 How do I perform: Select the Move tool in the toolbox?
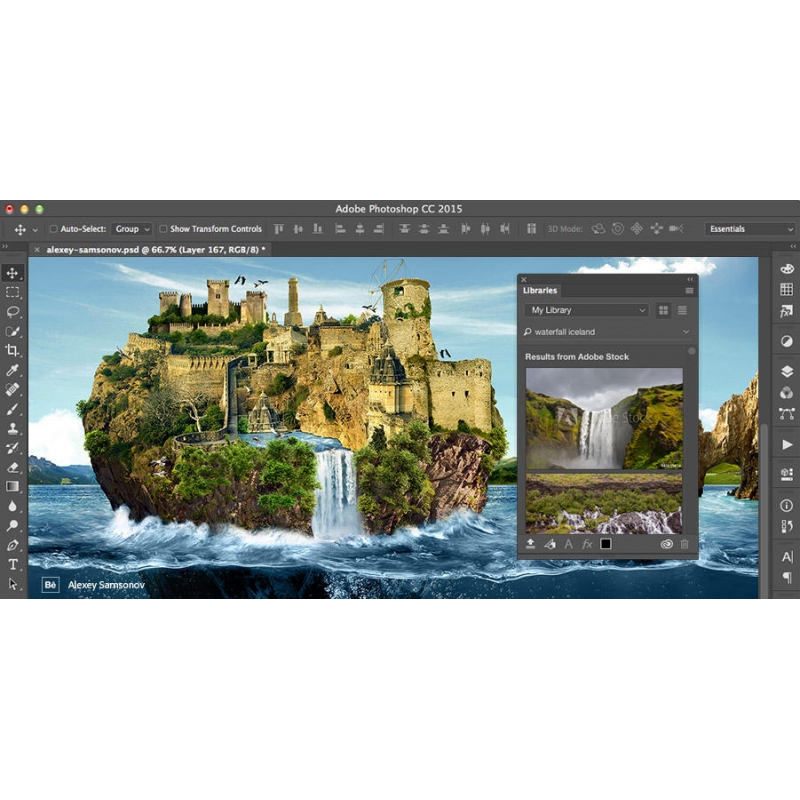pos(13,273)
